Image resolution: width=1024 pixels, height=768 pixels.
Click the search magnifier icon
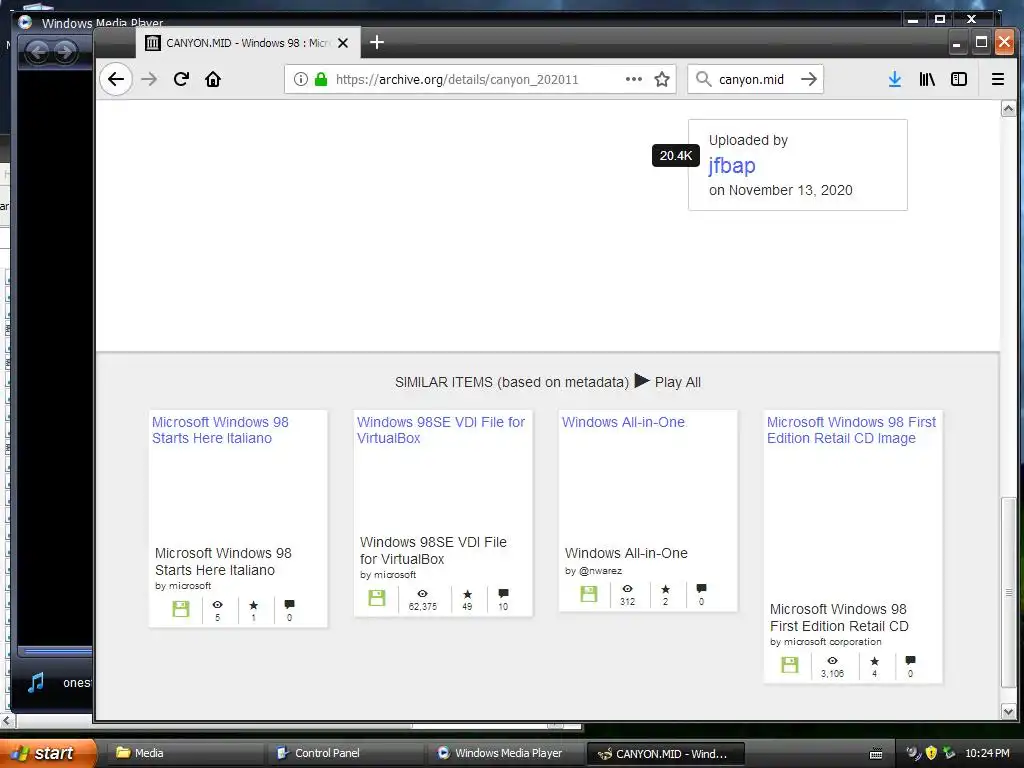pos(703,80)
